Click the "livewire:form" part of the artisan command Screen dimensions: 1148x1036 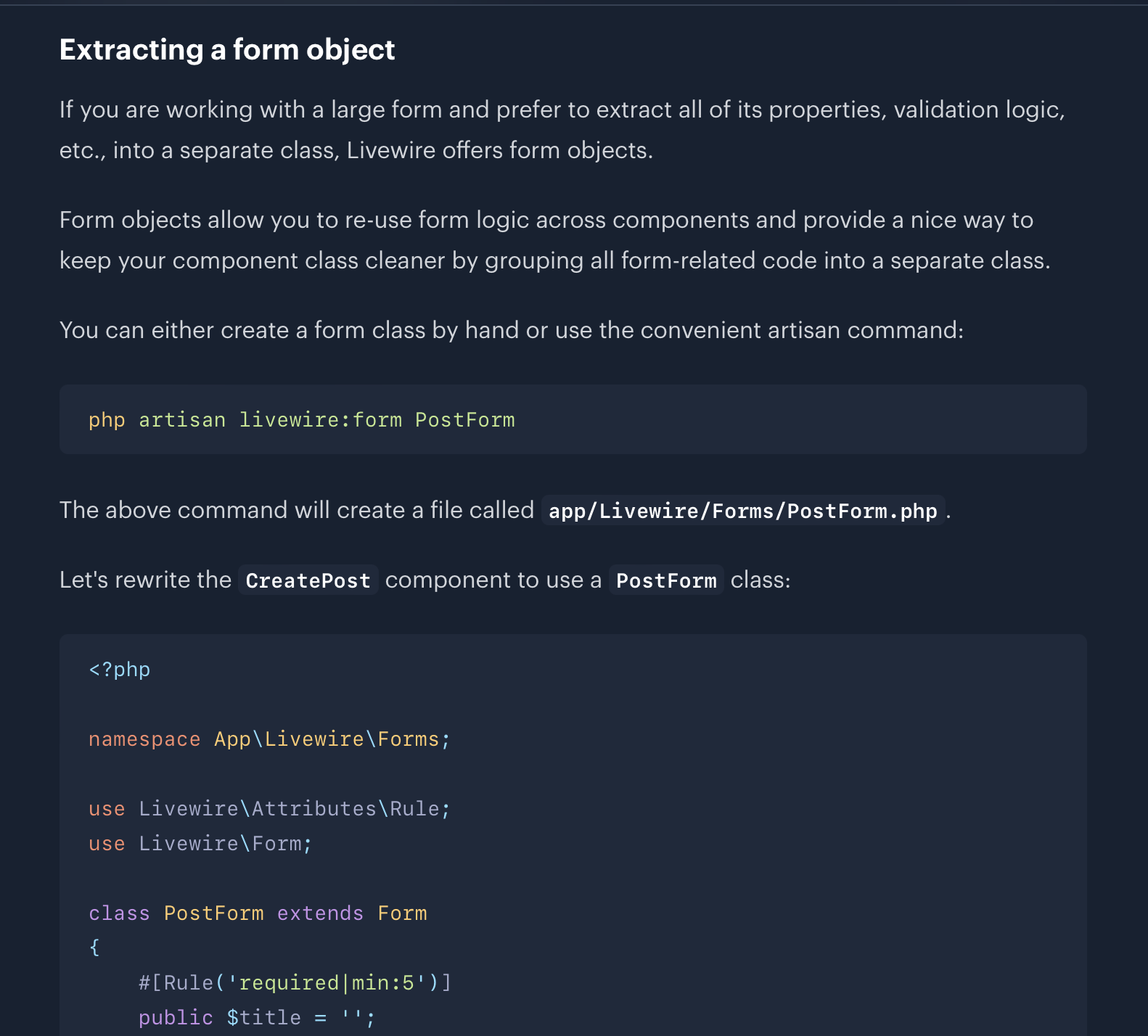pyautogui.click(x=321, y=420)
